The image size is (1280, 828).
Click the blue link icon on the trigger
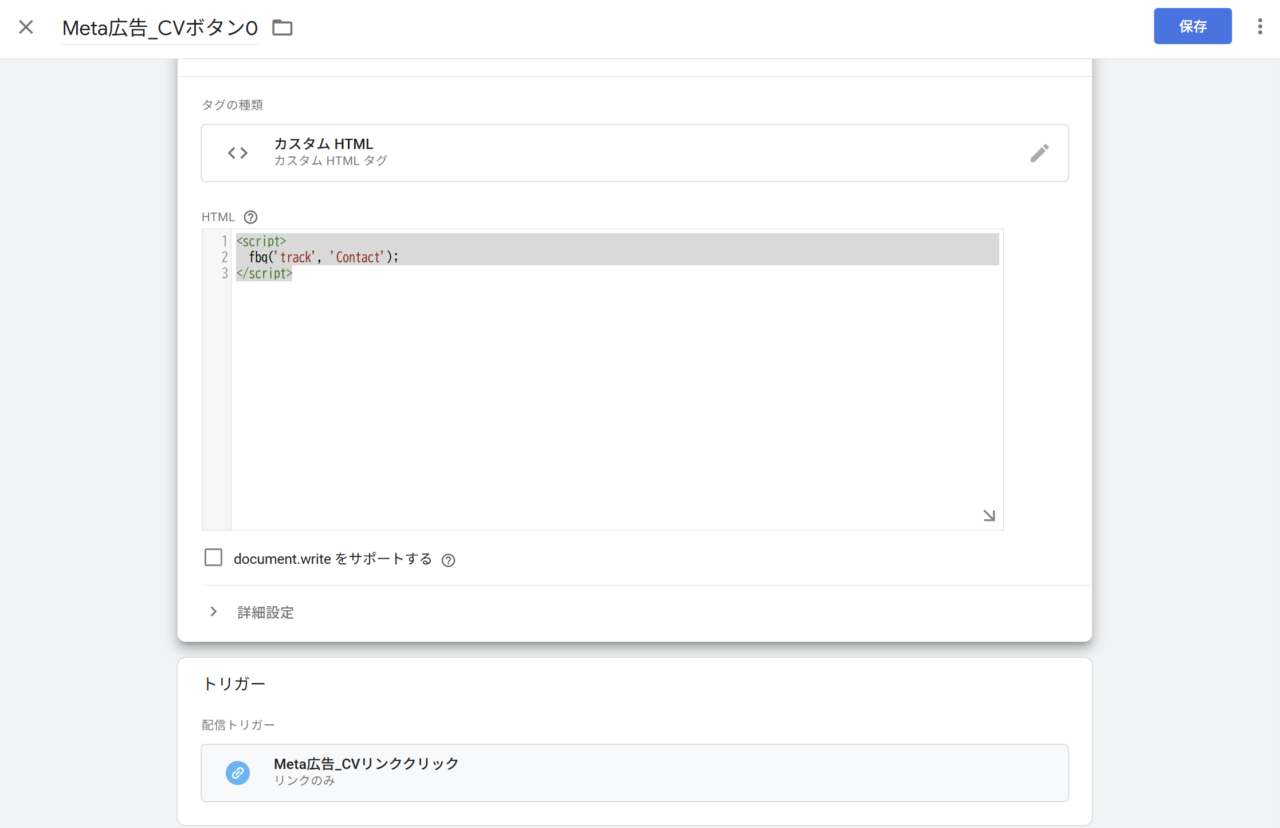tap(237, 772)
